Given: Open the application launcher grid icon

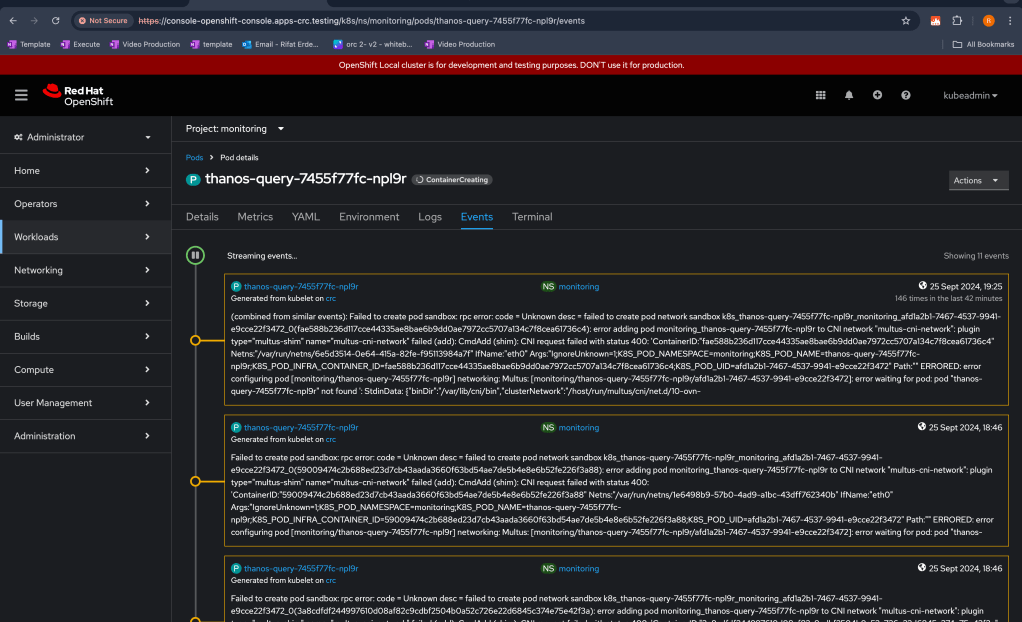Looking at the screenshot, I should [x=821, y=95].
